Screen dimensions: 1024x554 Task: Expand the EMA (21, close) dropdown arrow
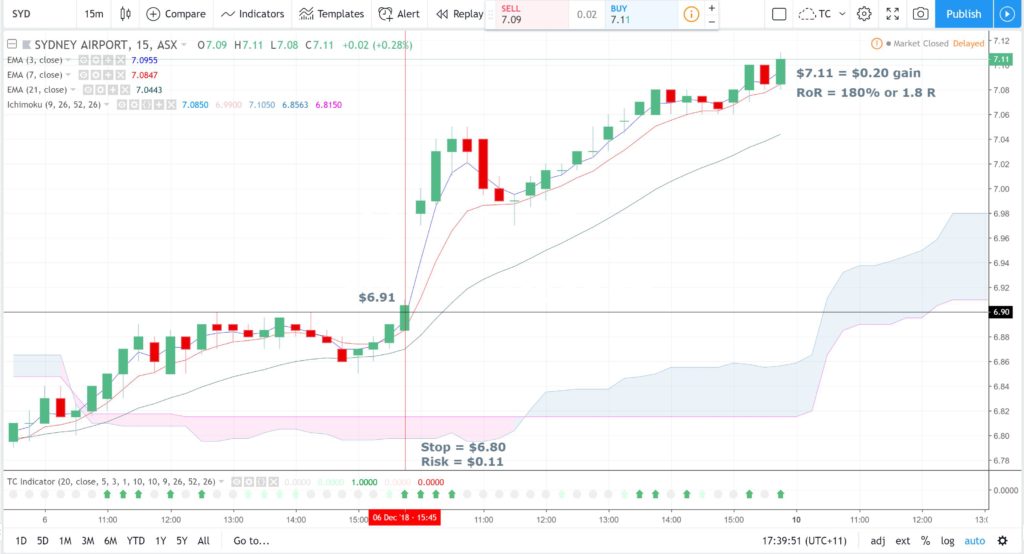click(x=73, y=90)
